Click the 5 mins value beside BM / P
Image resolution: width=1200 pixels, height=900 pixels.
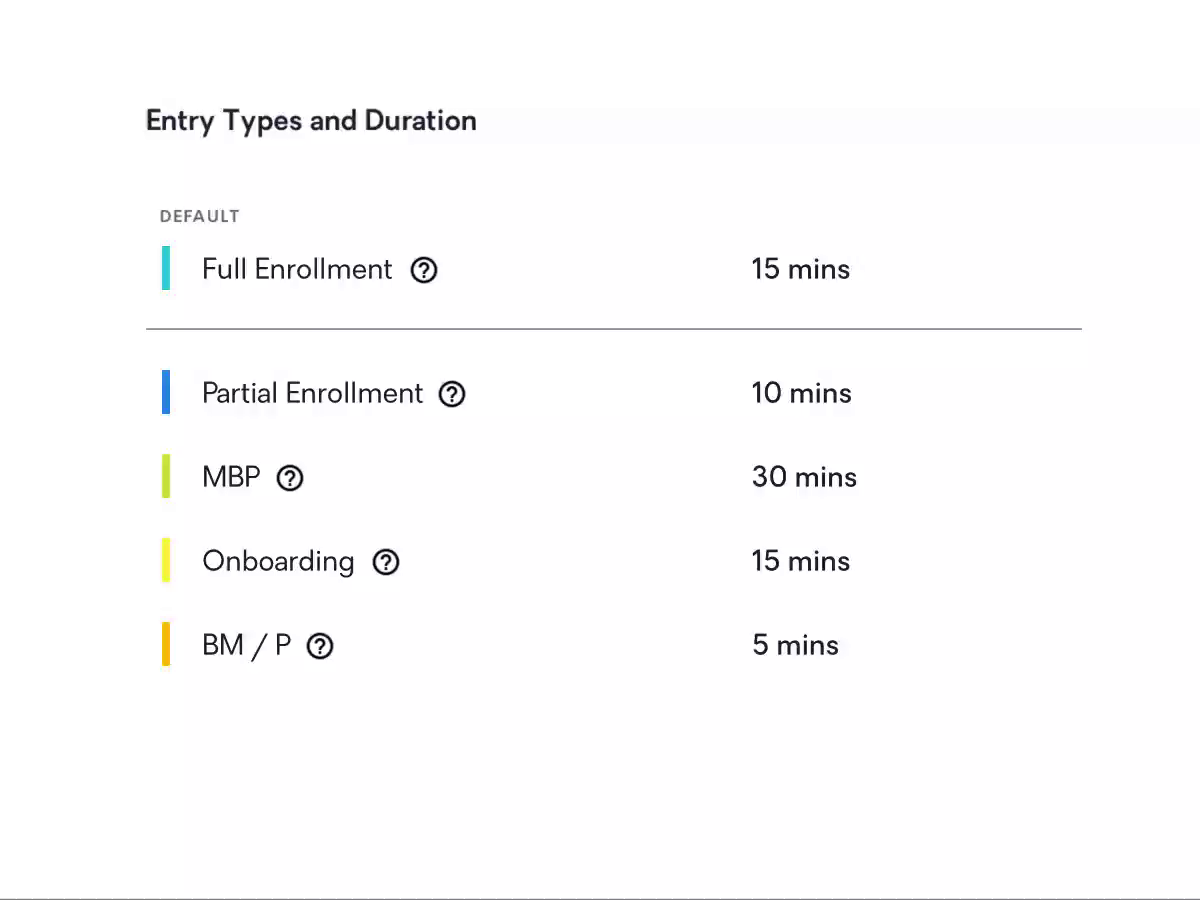point(795,645)
